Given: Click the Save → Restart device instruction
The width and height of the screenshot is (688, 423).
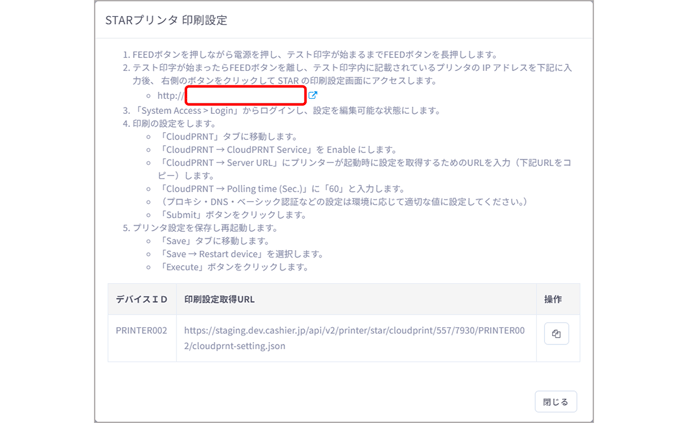Looking at the screenshot, I should click(241, 254).
